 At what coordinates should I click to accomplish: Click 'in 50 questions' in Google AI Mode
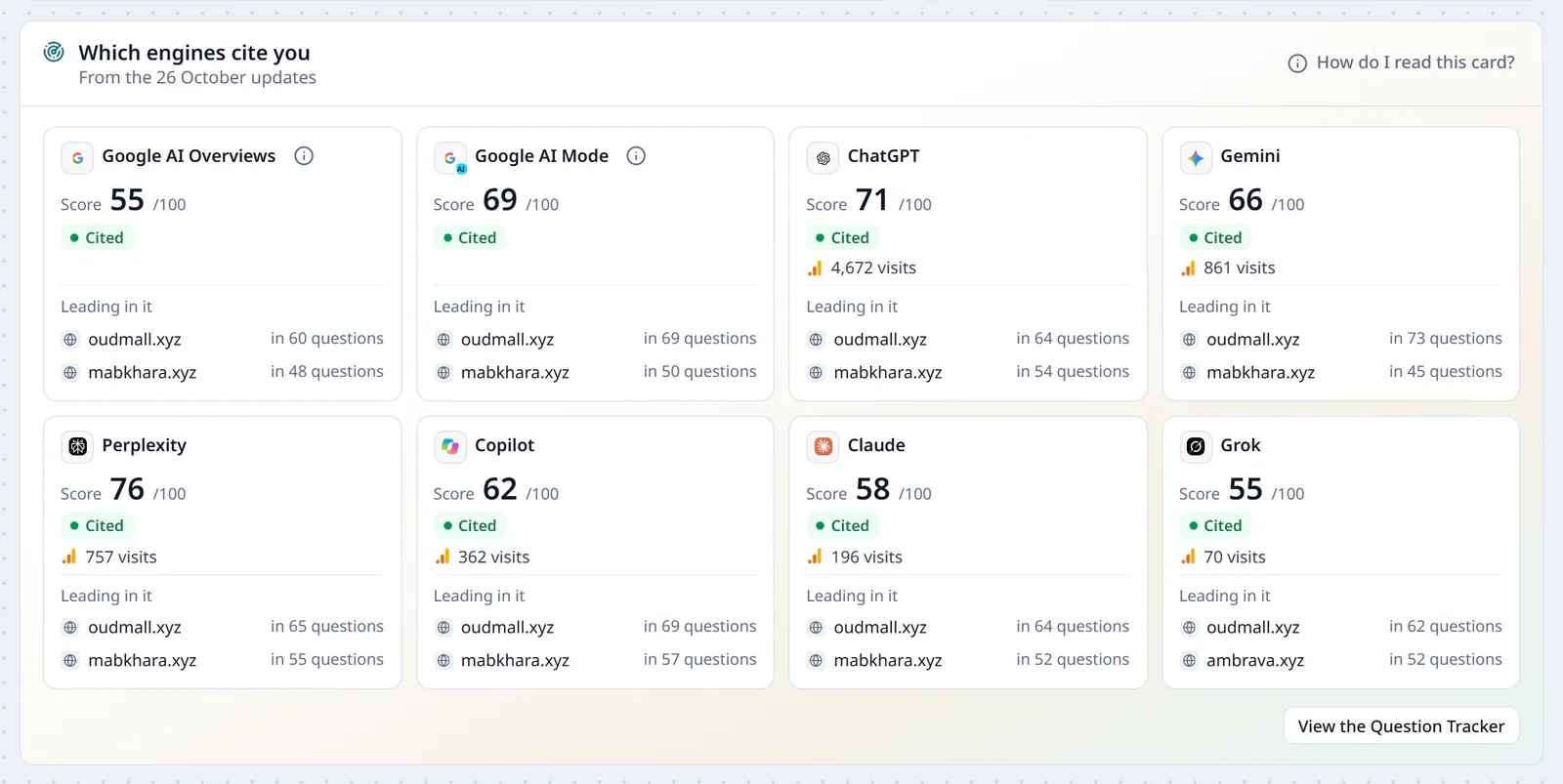coord(699,372)
